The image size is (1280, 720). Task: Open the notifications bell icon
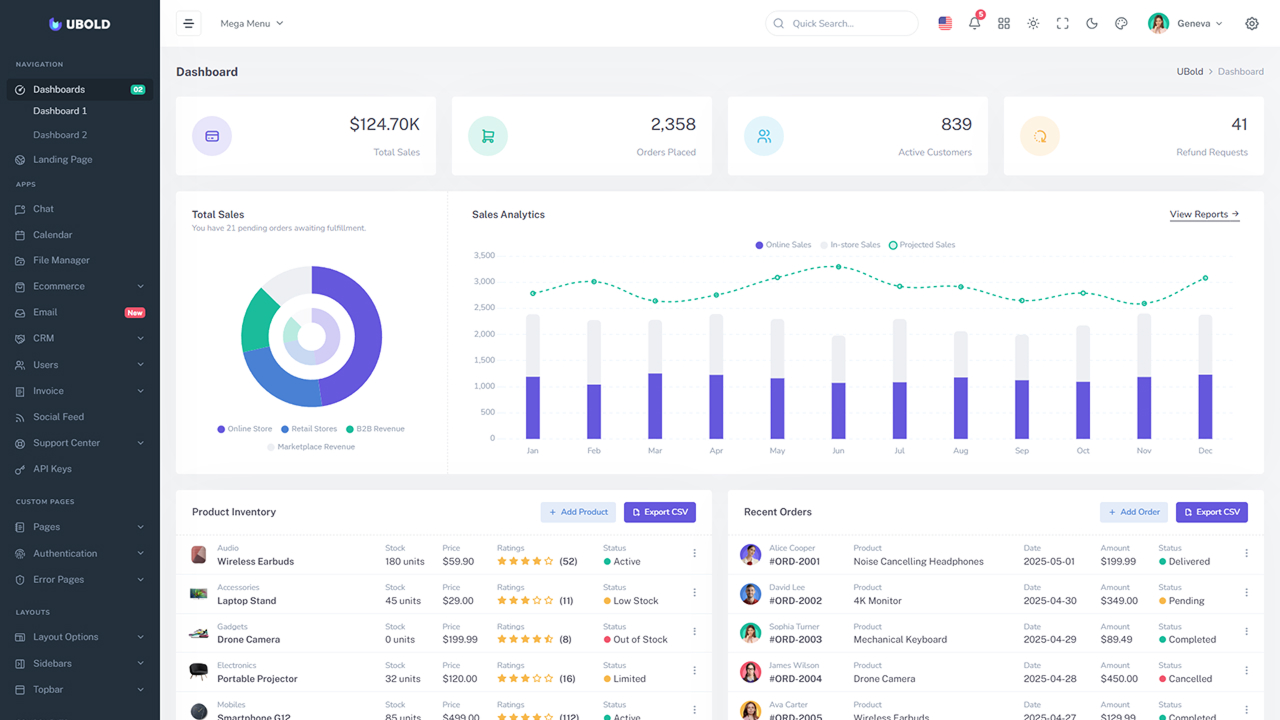974,23
